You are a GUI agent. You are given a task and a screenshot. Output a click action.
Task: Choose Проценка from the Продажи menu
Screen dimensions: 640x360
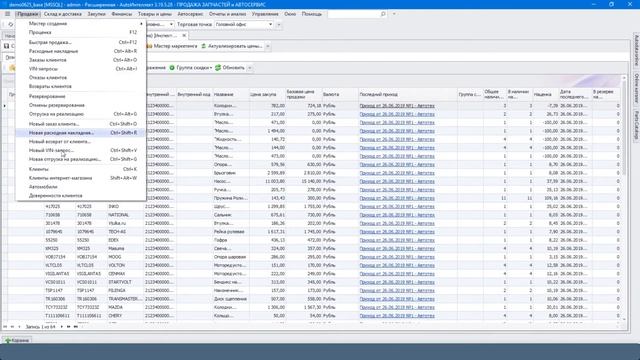[x=81, y=32]
